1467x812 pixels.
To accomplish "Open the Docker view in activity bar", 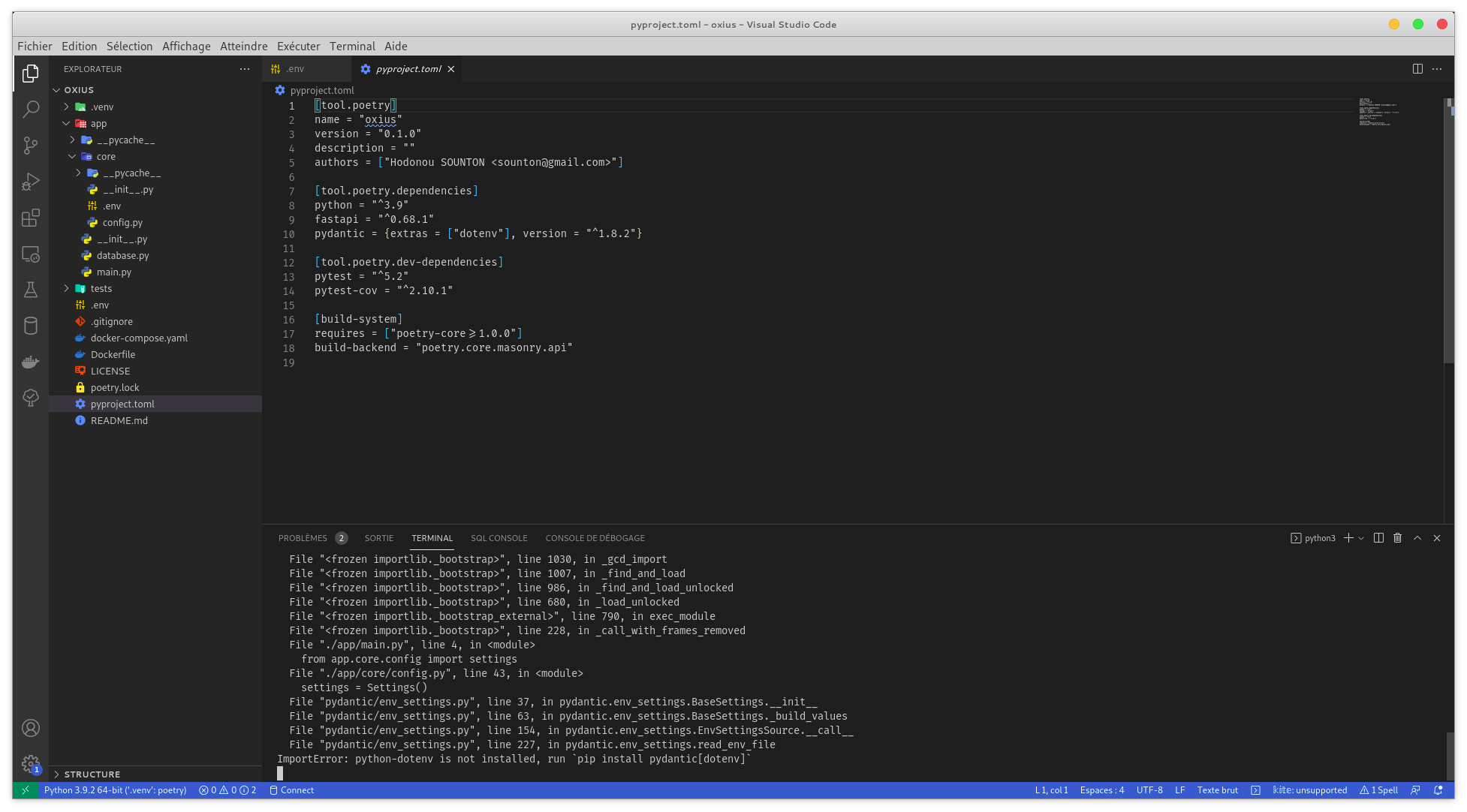I will [x=31, y=362].
